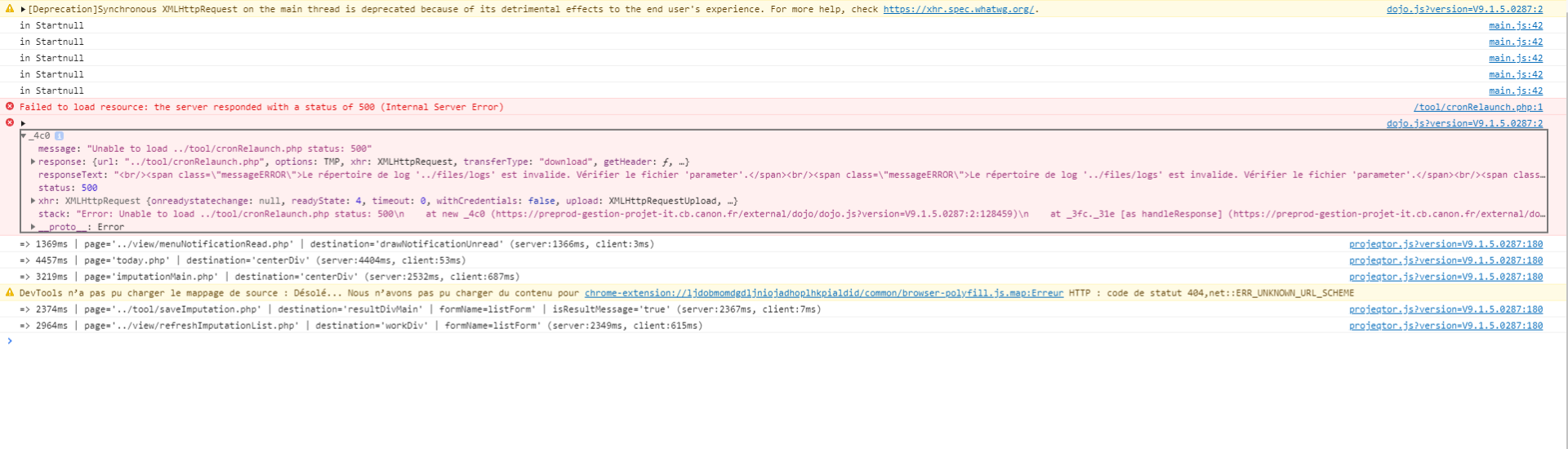This screenshot has height=449, width=1568.
Task: Open the xhr.spec.whatwg.org link
Action: click(x=958, y=9)
